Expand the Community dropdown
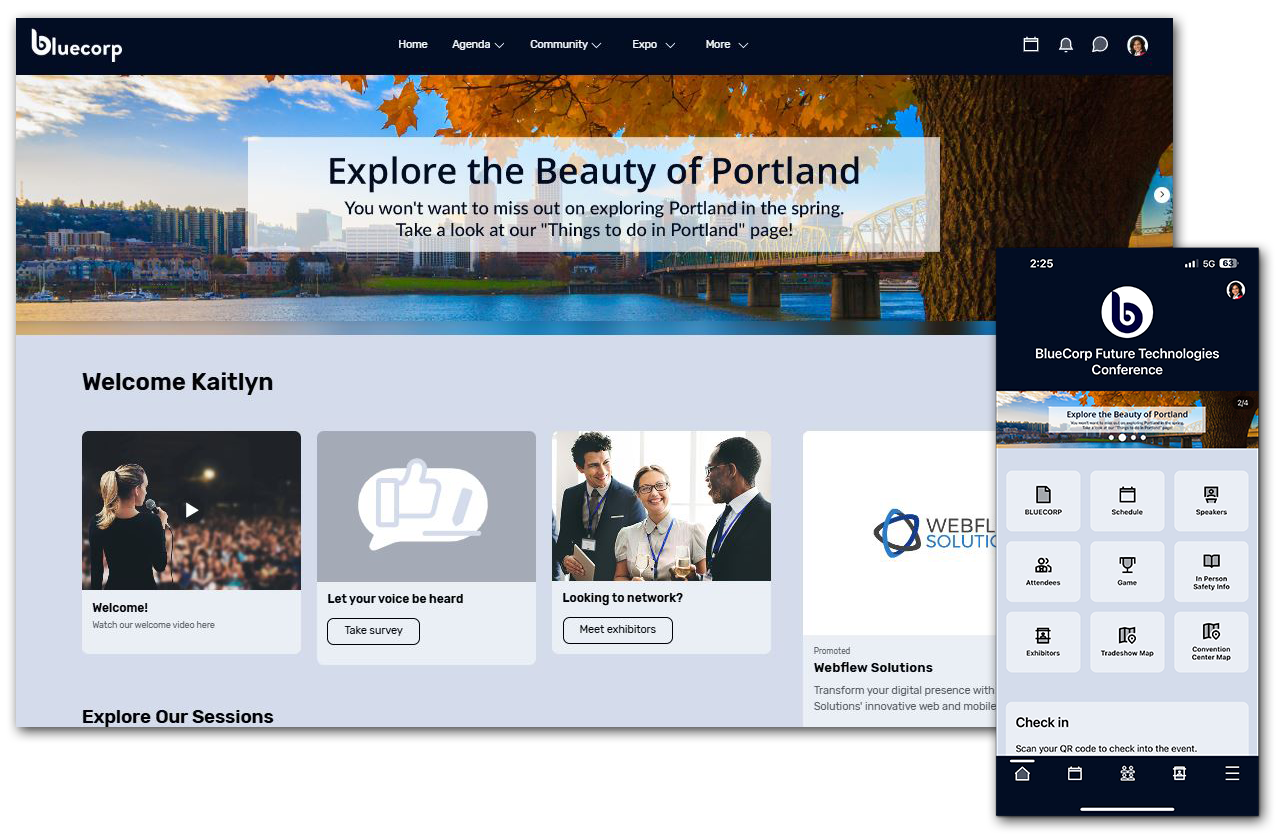This screenshot has height=834, width=1288. pos(565,44)
